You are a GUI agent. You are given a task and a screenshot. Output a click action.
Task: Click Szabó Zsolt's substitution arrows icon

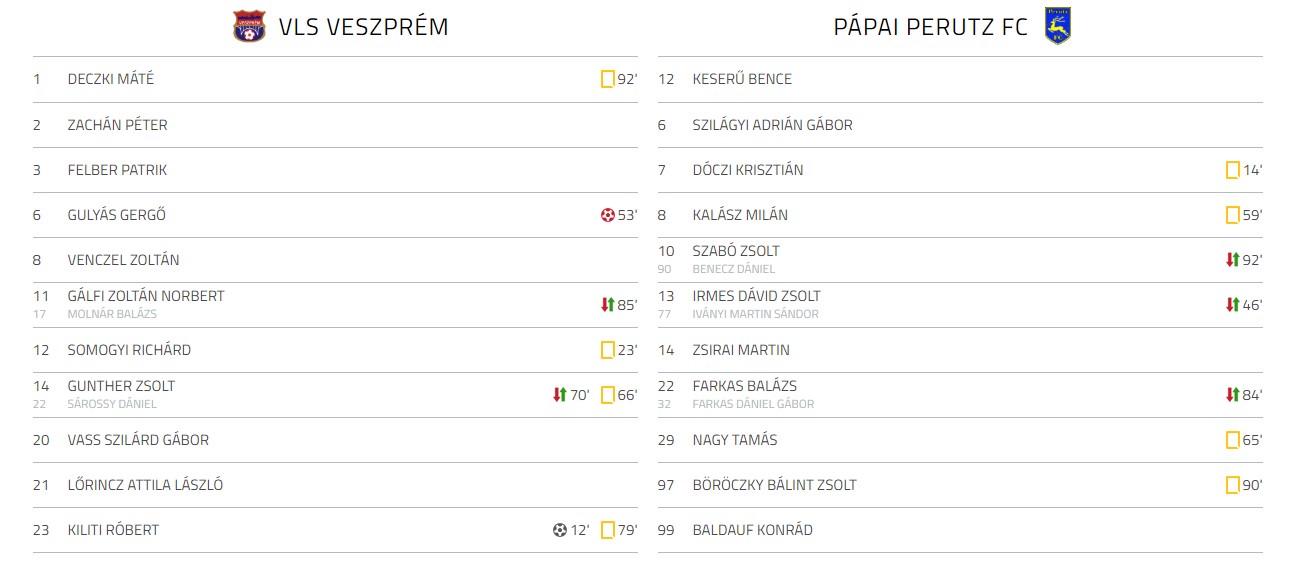tap(1232, 260)
